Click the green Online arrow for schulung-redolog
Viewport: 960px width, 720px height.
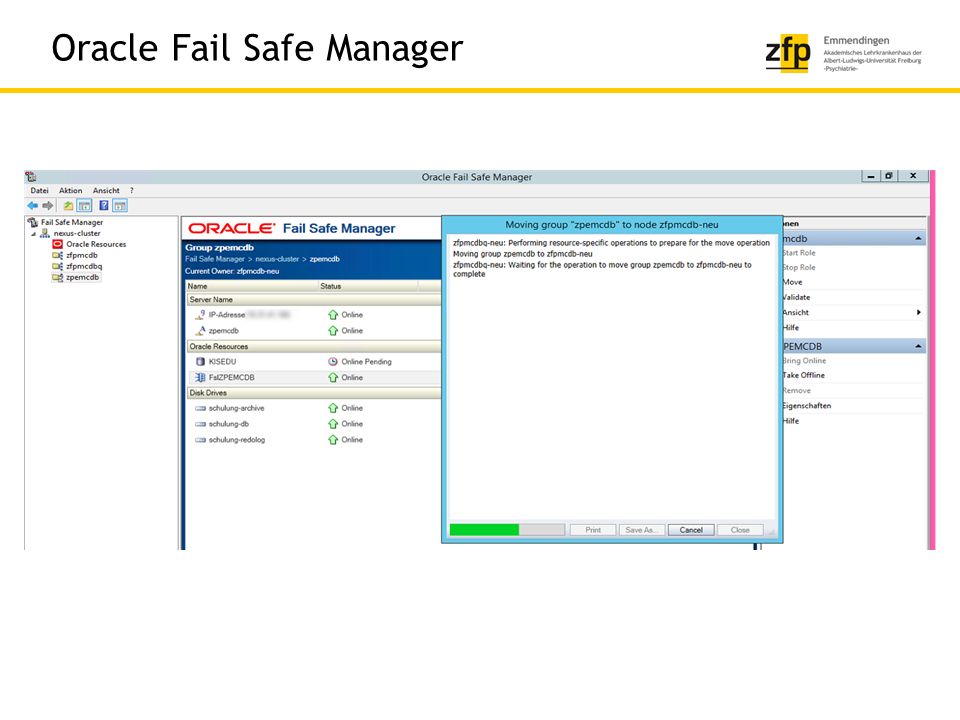click(x=333, y=440)
